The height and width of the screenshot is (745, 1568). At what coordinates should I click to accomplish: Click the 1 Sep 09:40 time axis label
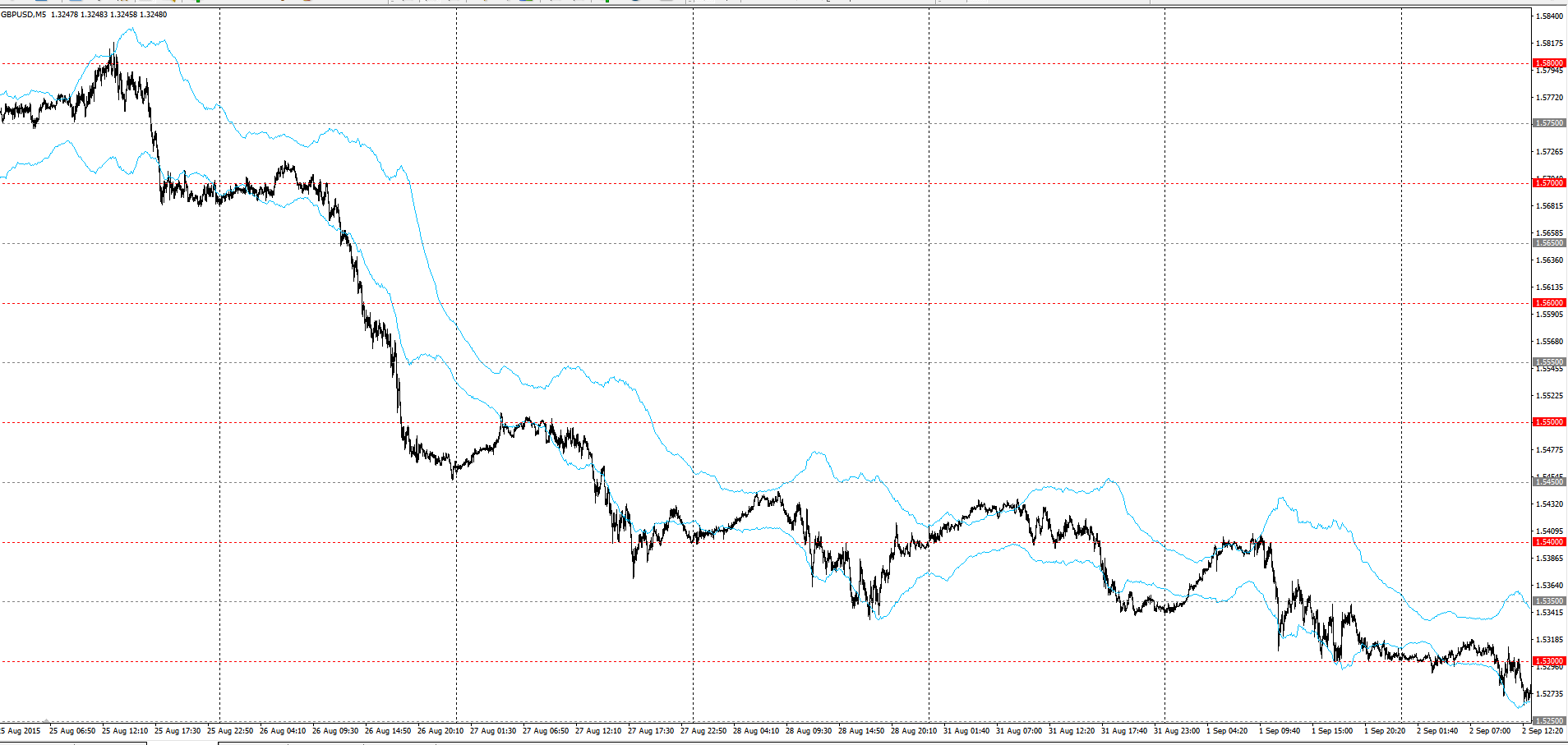(x=1280, y=731)
